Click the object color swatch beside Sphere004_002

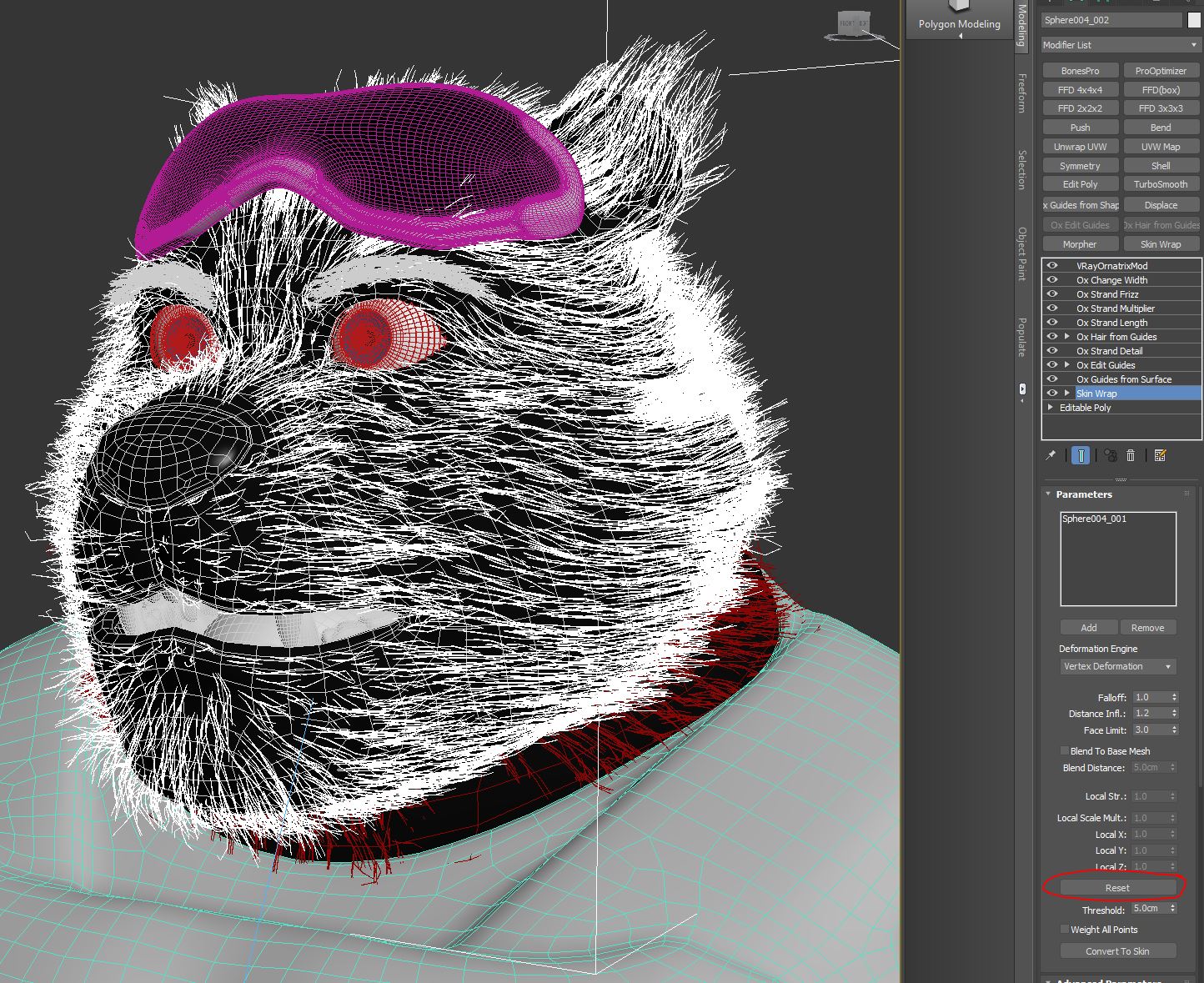[1194, 20]
